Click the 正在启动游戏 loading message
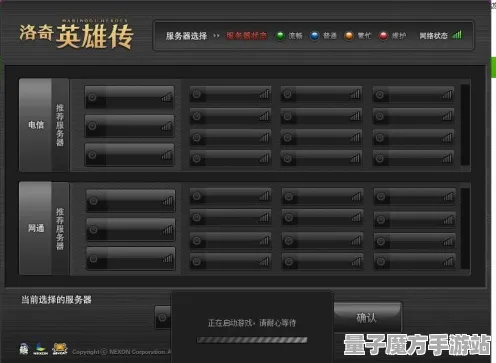496x363 pixels. 252,323
